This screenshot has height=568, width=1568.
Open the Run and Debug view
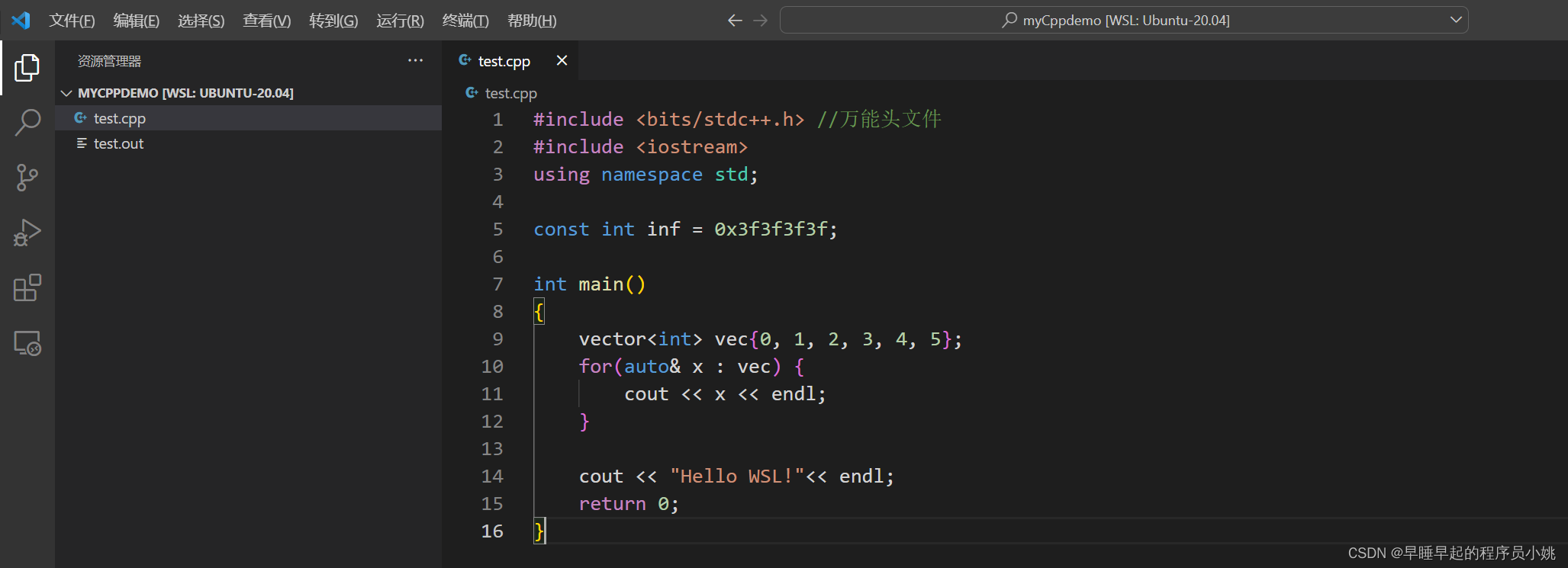(27, 233)
